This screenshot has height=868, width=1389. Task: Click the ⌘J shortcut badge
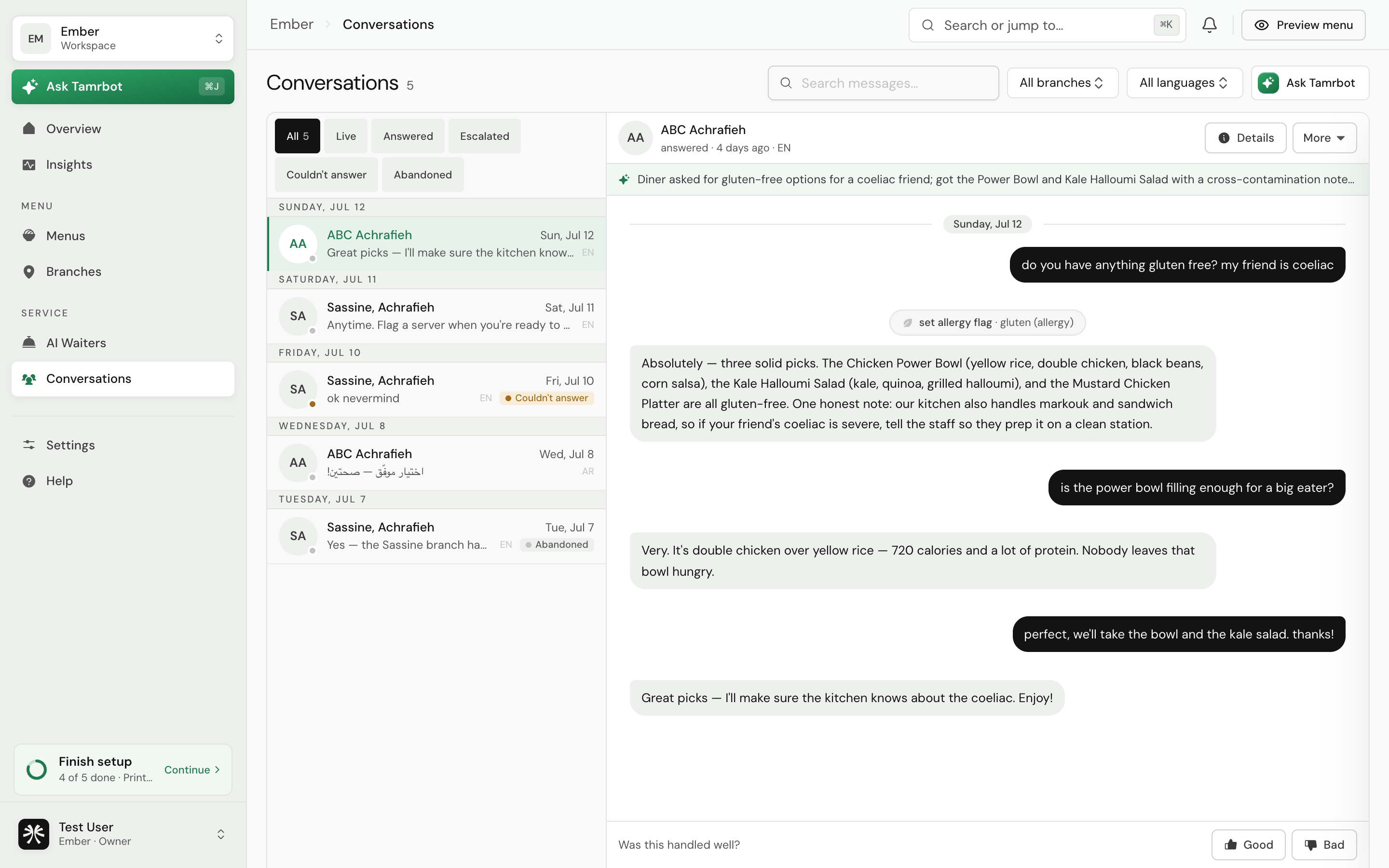point(212,86)
